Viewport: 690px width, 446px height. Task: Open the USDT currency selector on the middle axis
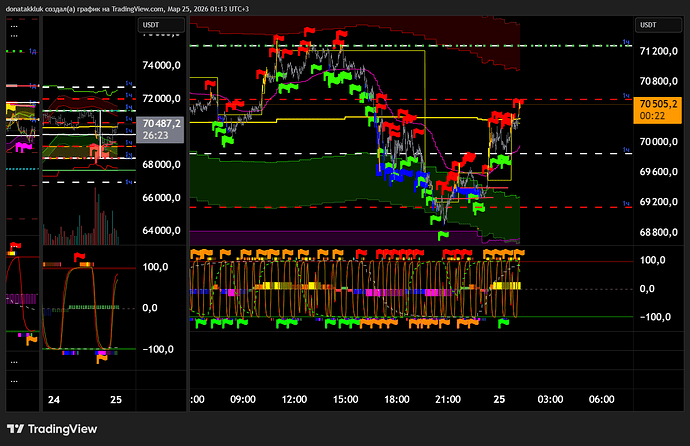[x=150, y=23]
